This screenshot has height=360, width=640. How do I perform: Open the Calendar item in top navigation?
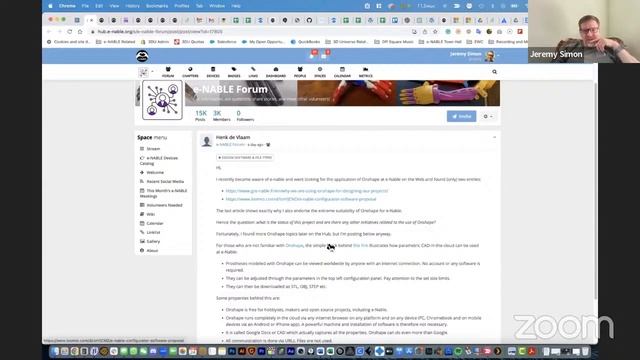click(x=342, y=72)
